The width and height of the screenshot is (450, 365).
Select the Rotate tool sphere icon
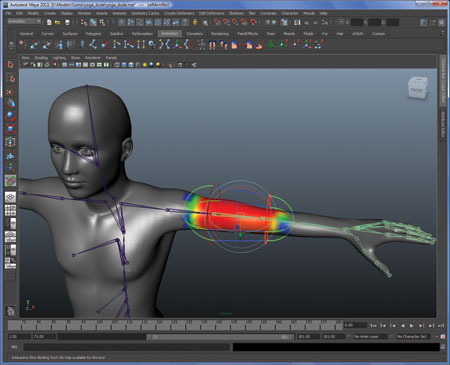pyautogui.click(x=10, y=116)
